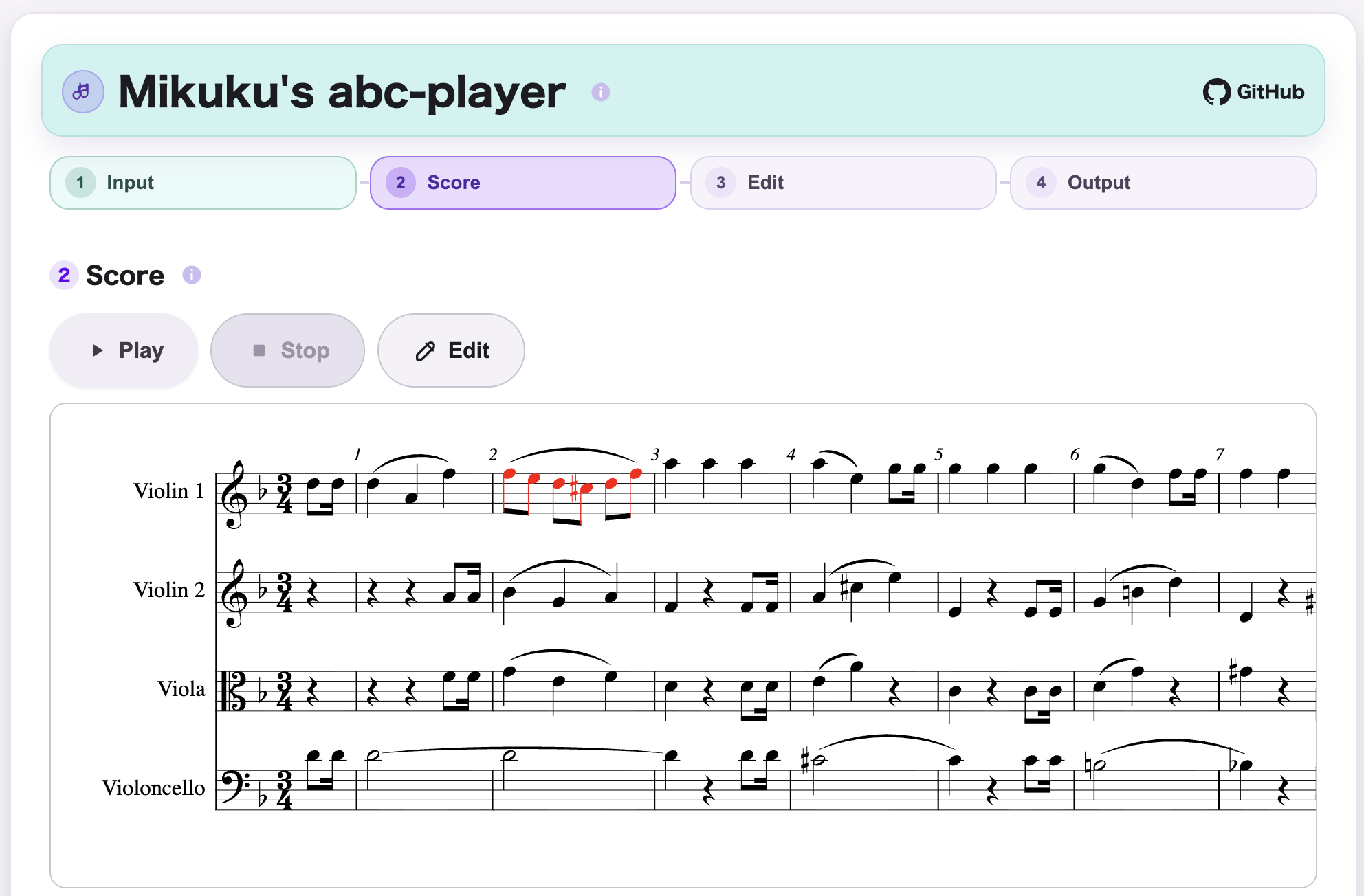Switch to the Input step tab
Viewport: 1364px width, 896px height.
[202, 182]
